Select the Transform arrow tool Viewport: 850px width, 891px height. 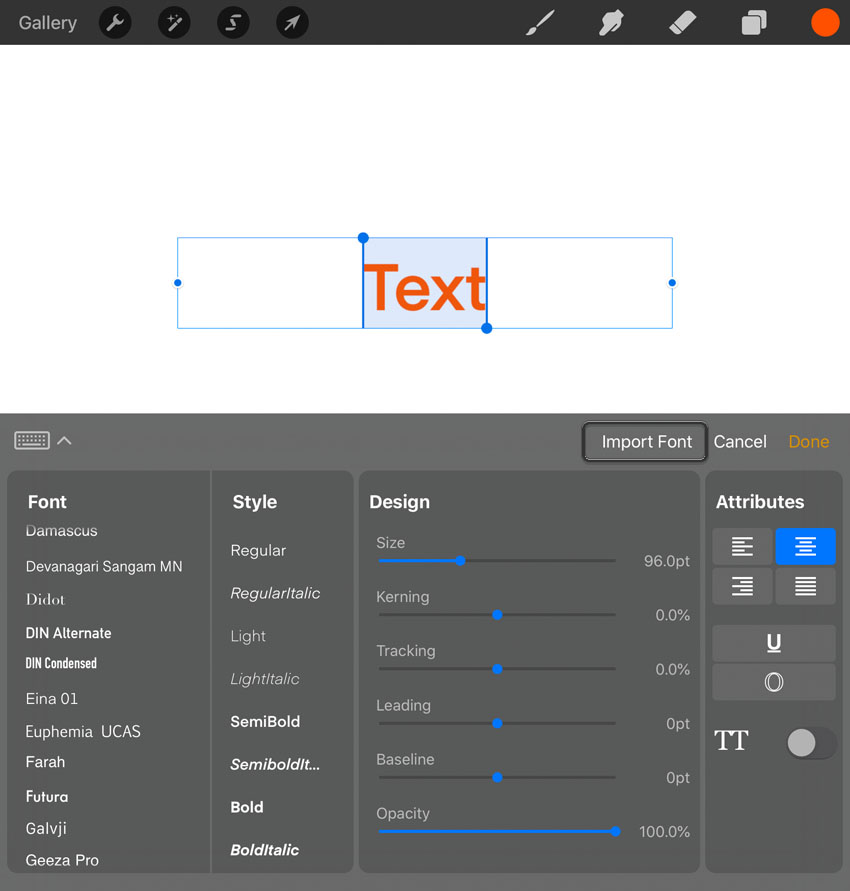click(292, 22)
